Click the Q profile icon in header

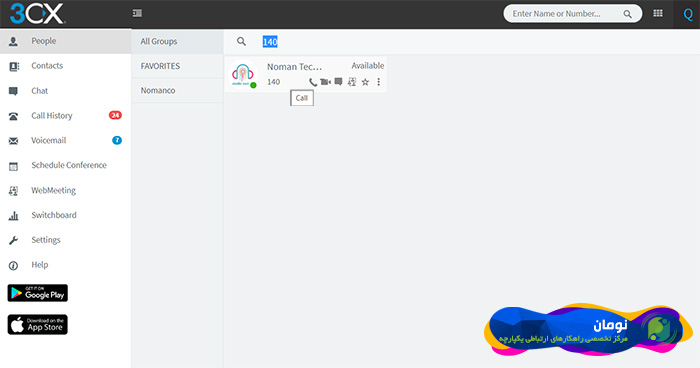coord(688,14)
